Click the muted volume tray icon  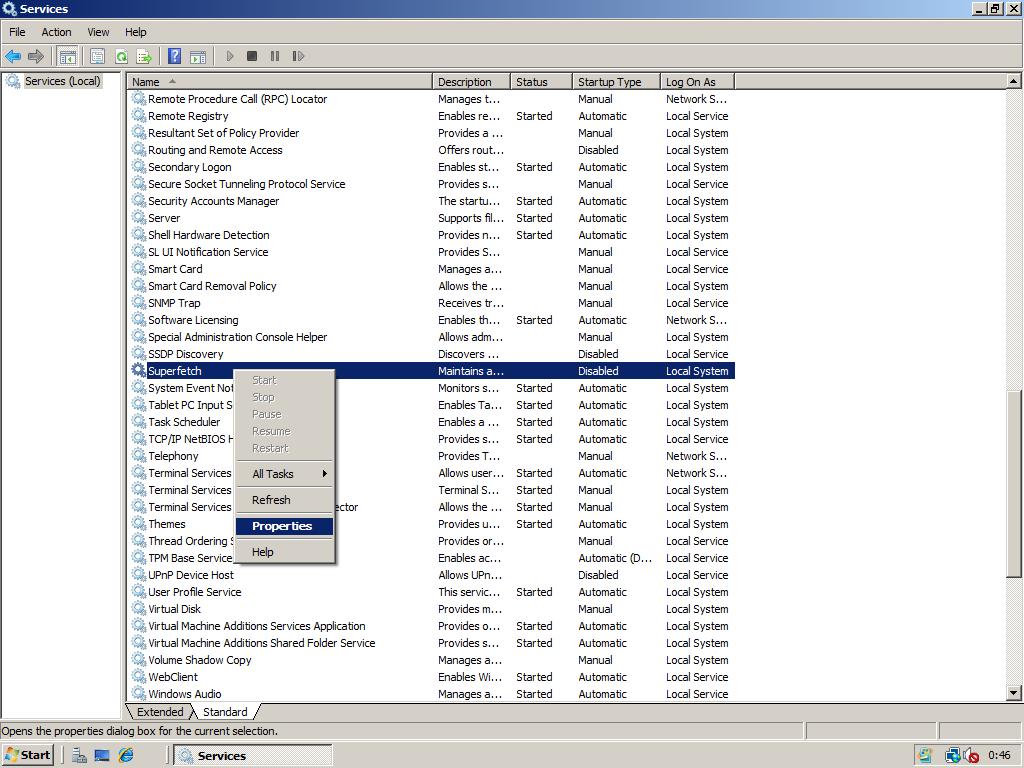971,756
